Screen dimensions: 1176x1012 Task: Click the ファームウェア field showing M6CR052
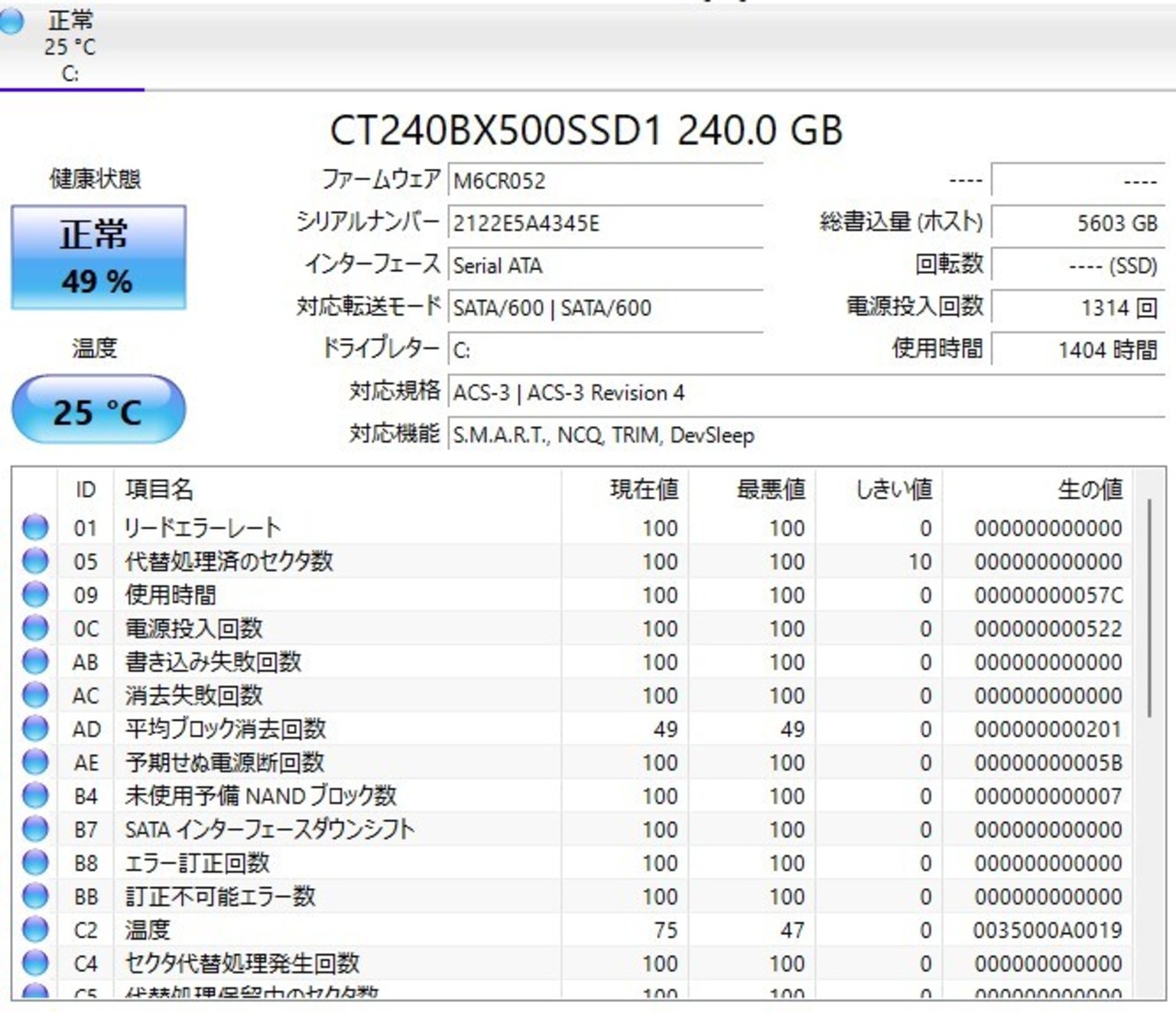coord(605,180)
